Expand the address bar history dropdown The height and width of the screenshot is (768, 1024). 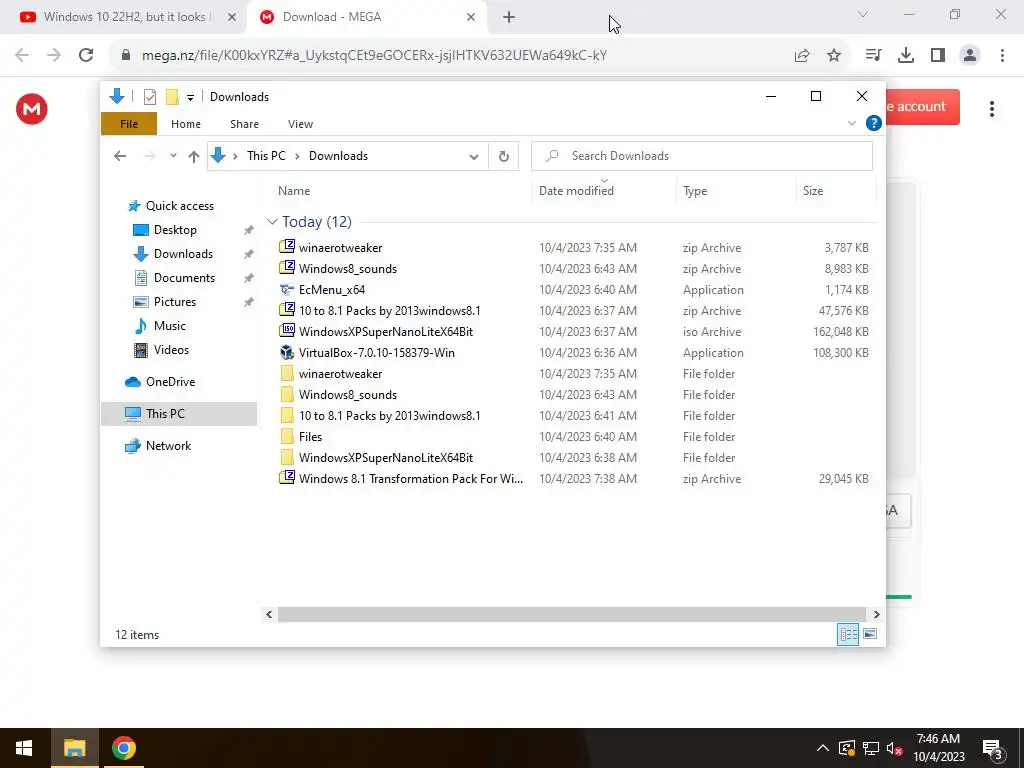pos(473,156)
